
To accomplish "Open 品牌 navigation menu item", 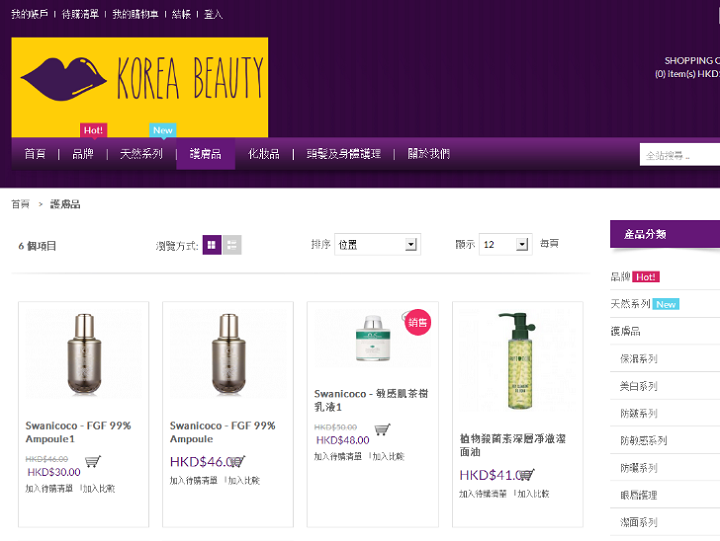I will click(83, 154).
